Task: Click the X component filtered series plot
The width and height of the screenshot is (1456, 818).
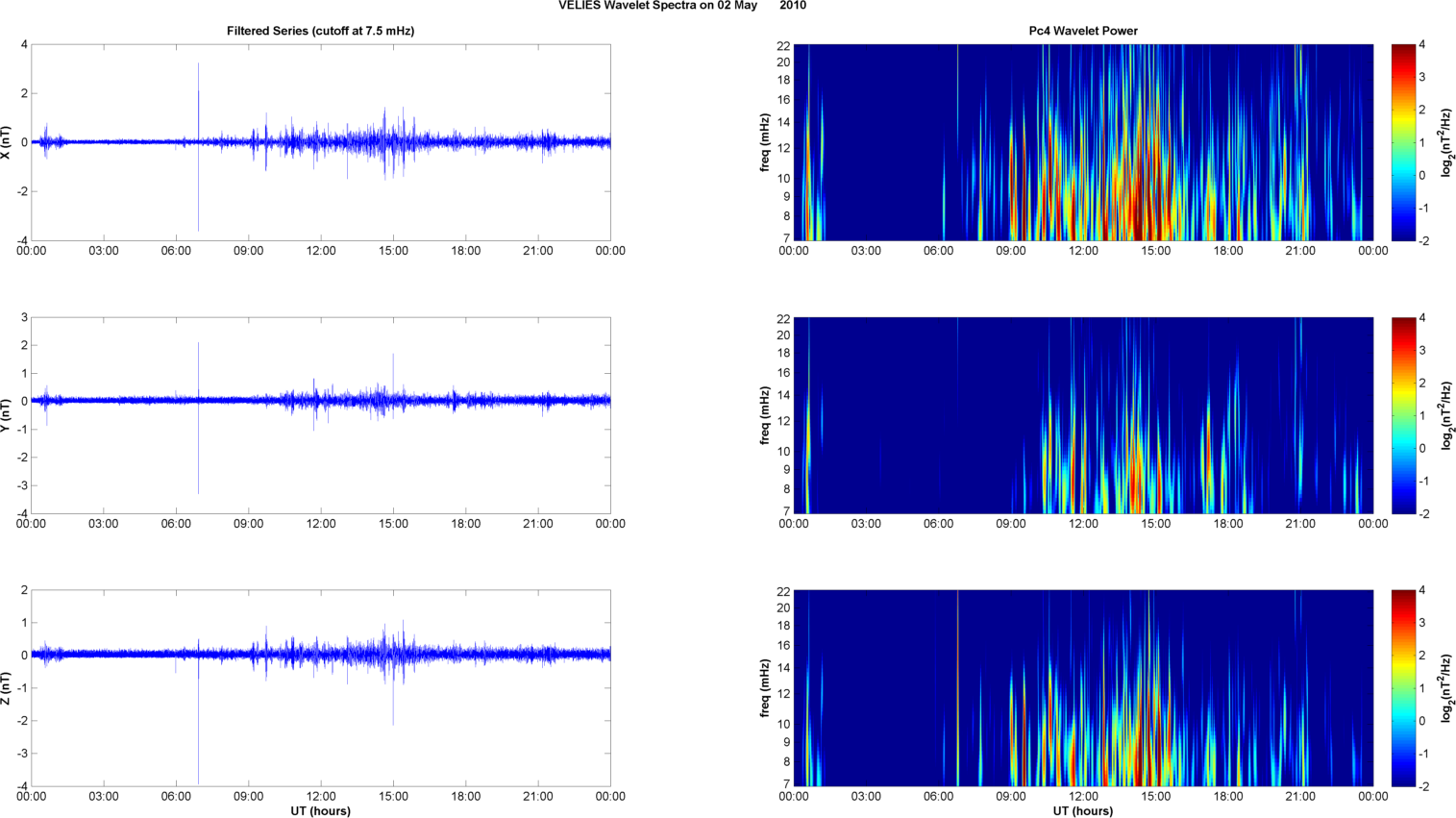Action: 321,142
